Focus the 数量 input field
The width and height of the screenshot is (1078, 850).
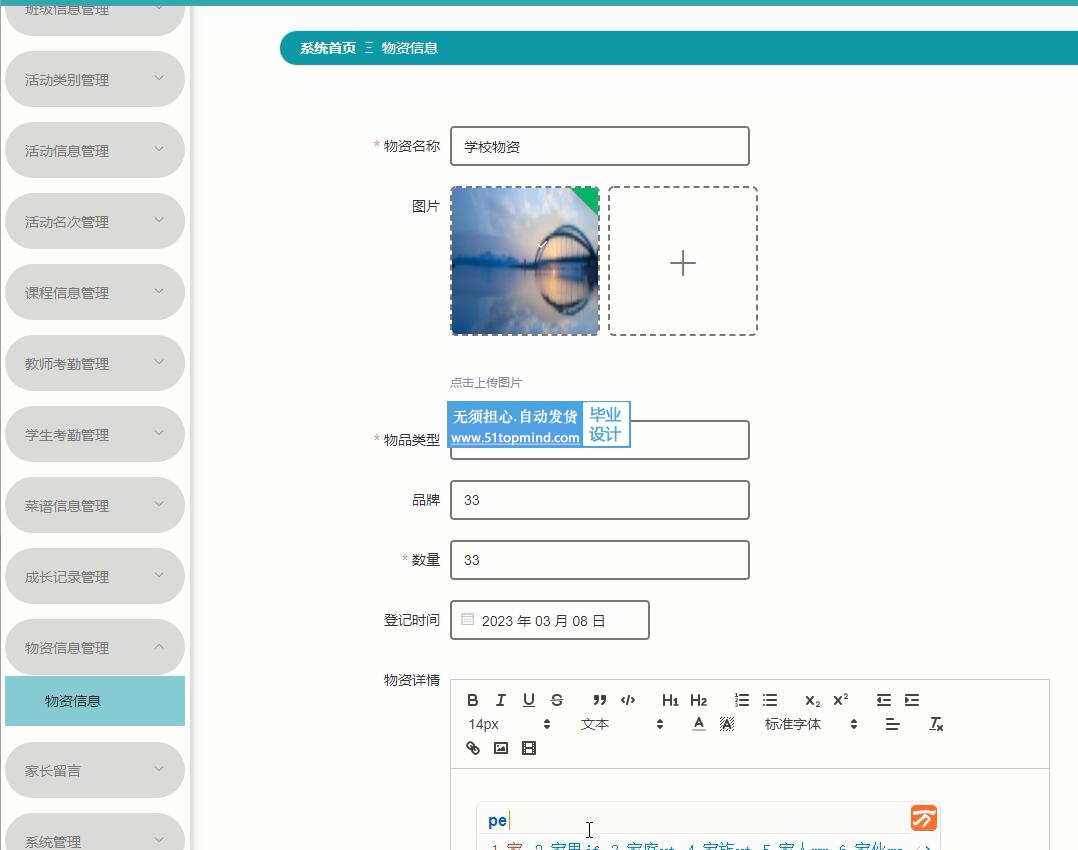coord(600,560)
